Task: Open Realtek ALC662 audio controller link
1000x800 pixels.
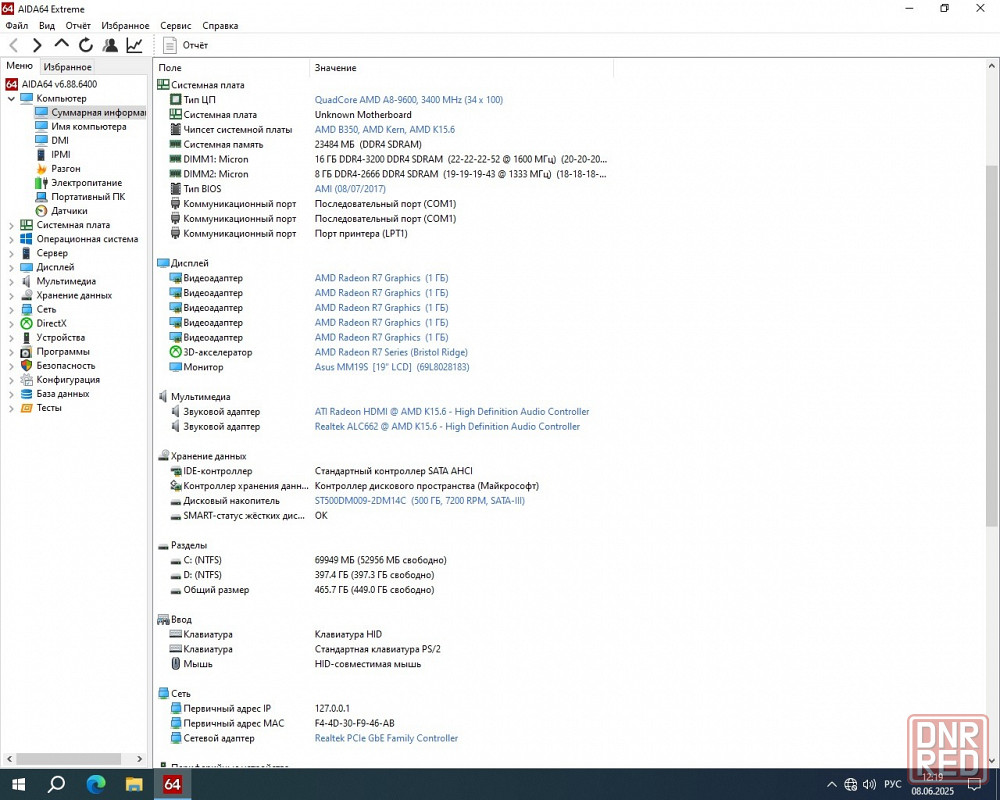Action: (447, 426)
